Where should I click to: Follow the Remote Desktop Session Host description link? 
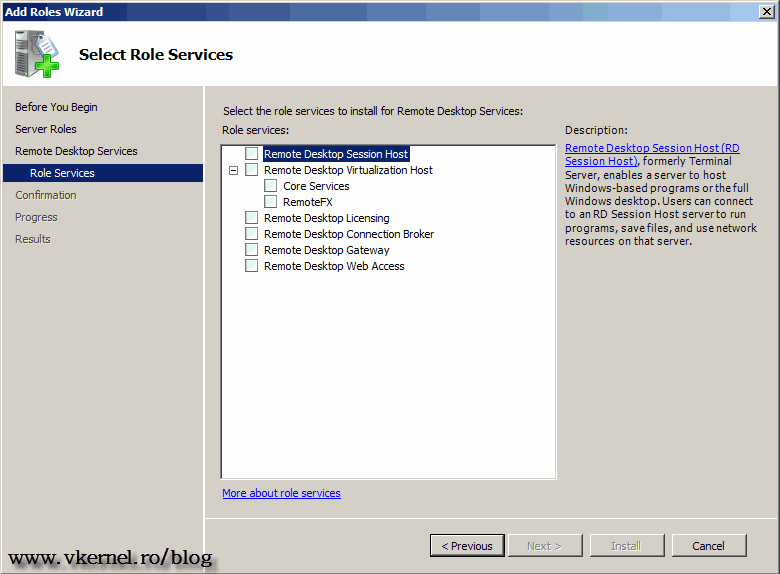click(x=651, y=148)
